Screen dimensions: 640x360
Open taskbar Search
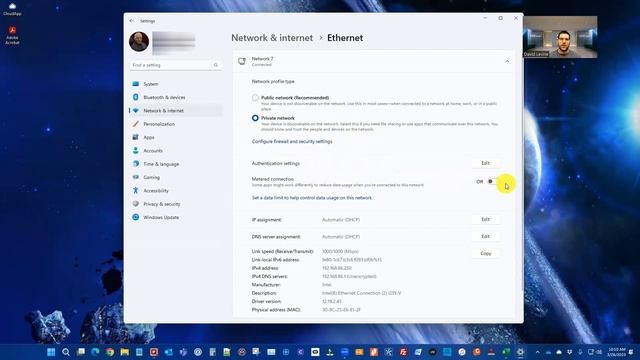click(x=66, y=352)
